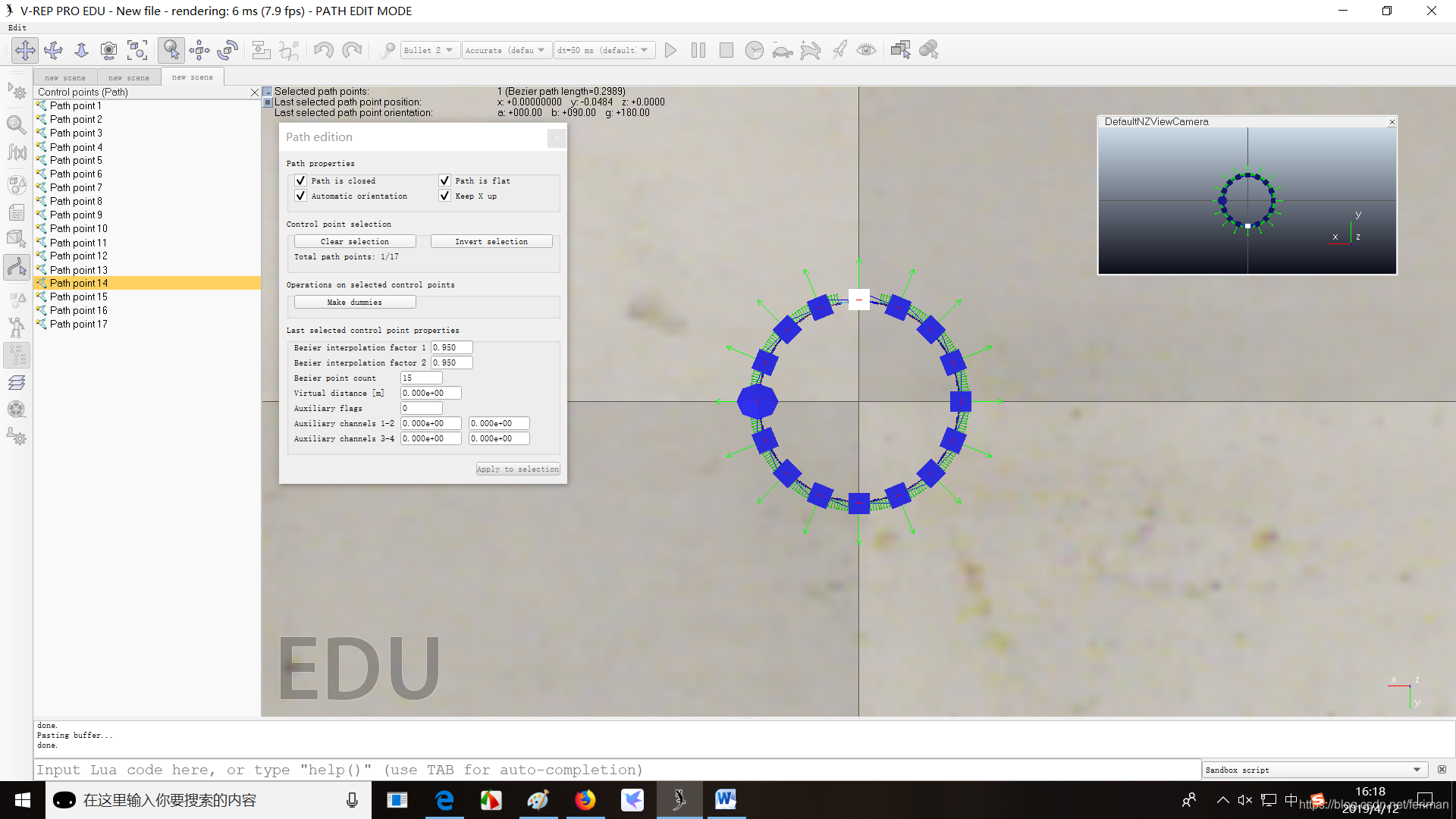
Task: Toggle Keep X up checkbox
Action: tap(445, 196)
